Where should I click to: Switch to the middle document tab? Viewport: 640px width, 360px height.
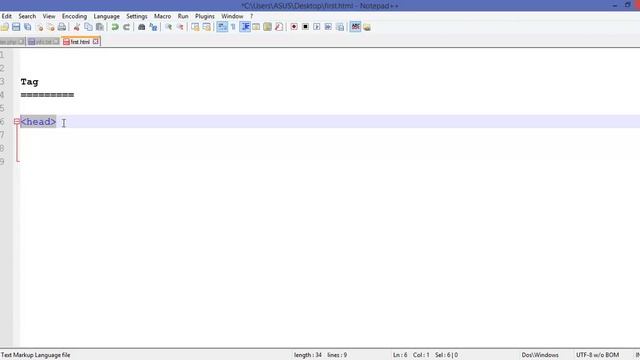point(44,42)
